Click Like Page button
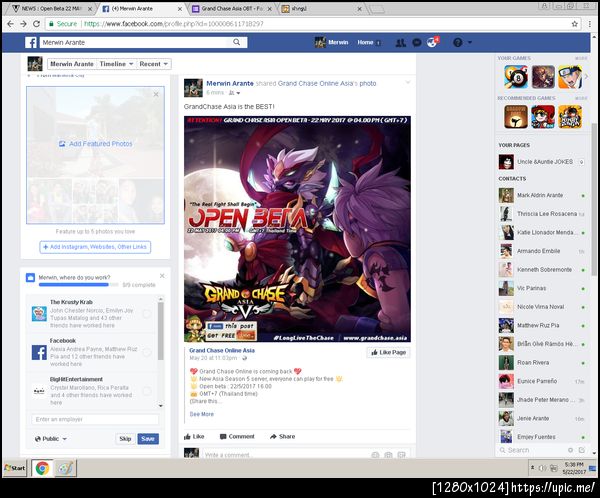 [388, 352]
